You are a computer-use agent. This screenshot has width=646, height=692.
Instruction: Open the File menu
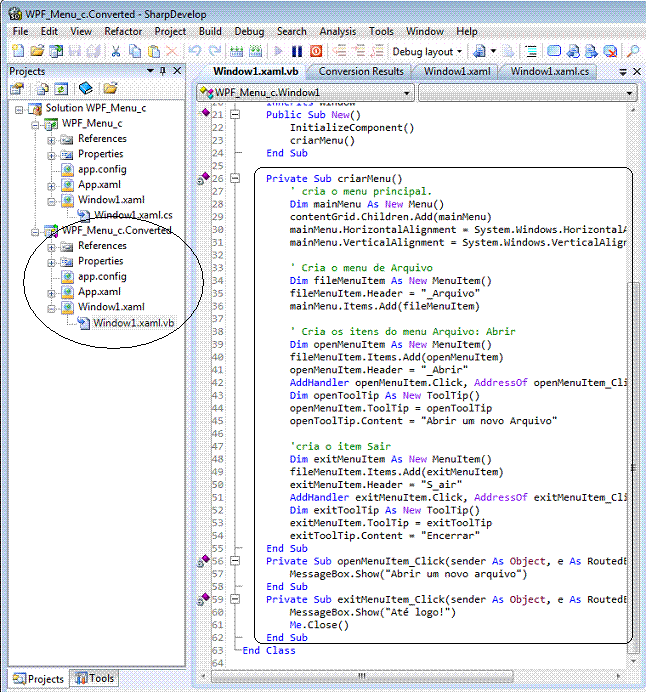20,31
